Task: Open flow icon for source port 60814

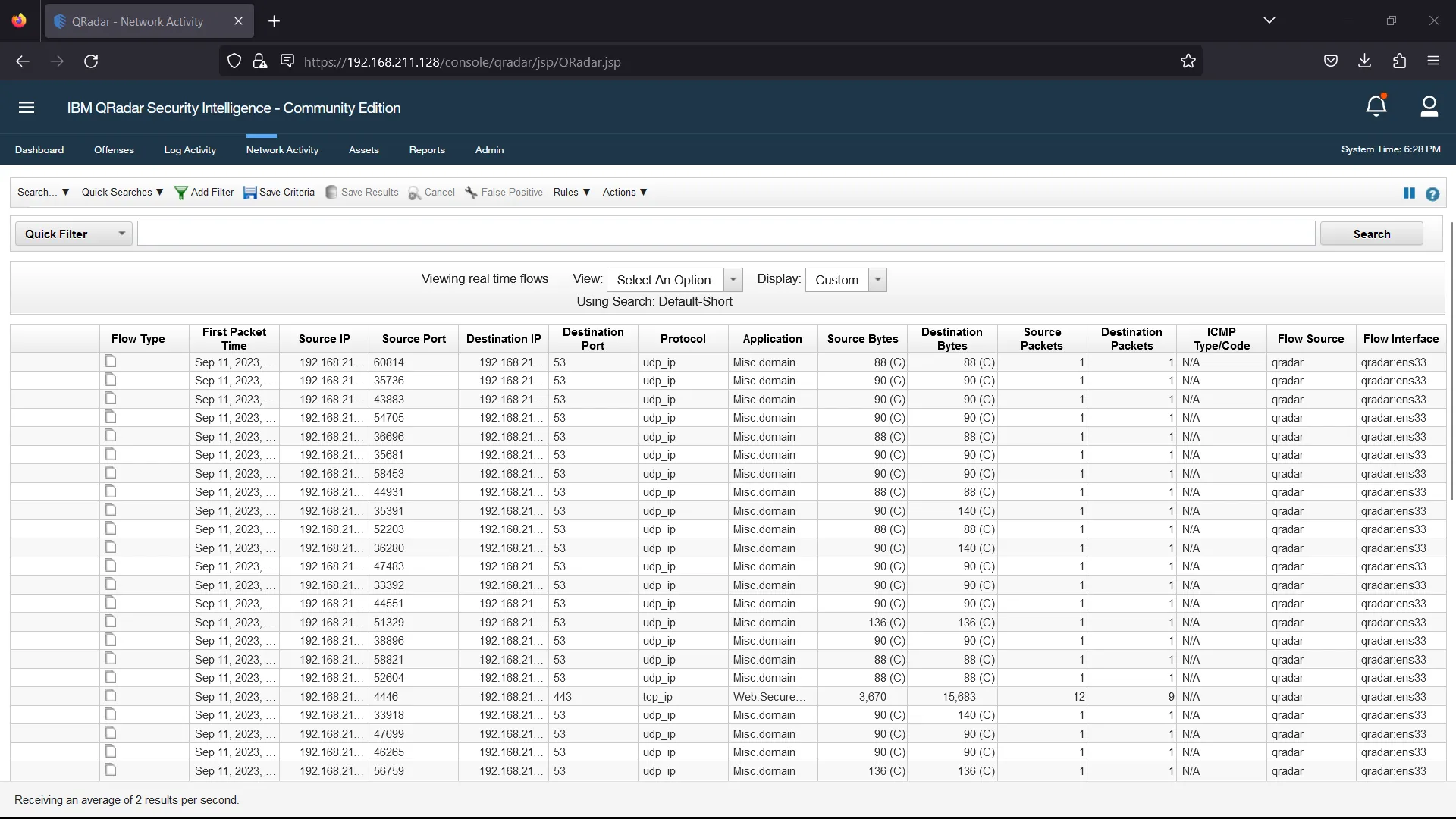Action: [111, 362]
